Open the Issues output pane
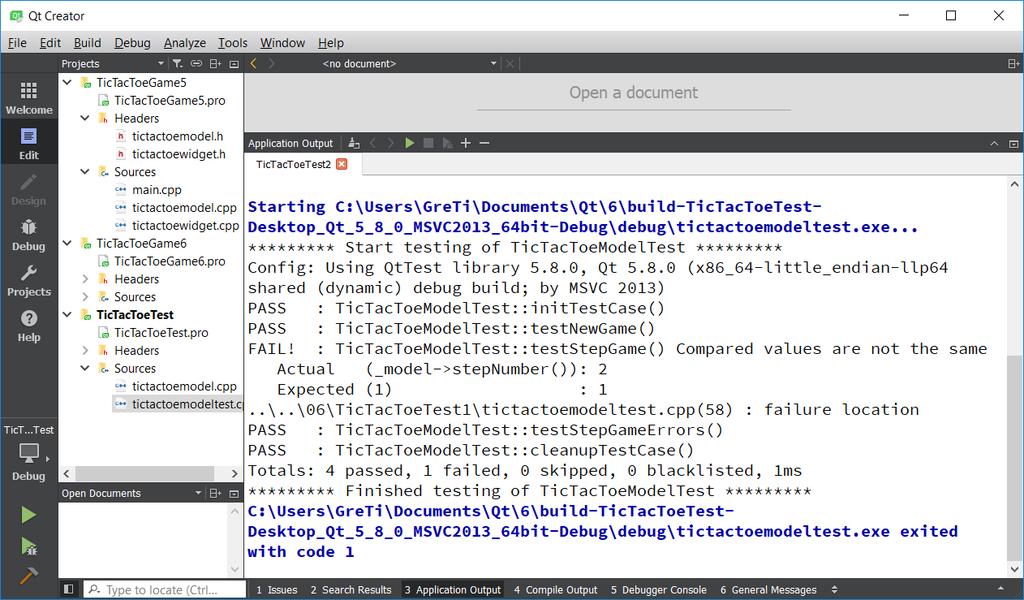 coord(276,590)
